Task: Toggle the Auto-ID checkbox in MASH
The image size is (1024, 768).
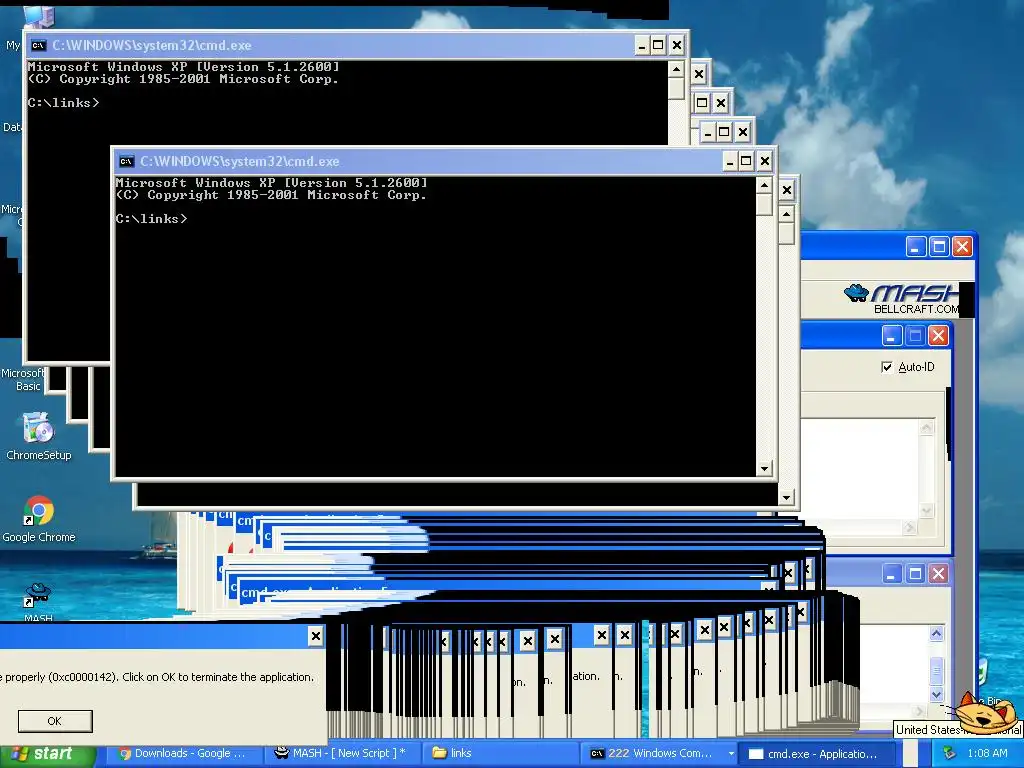Action: pos(887,367)
